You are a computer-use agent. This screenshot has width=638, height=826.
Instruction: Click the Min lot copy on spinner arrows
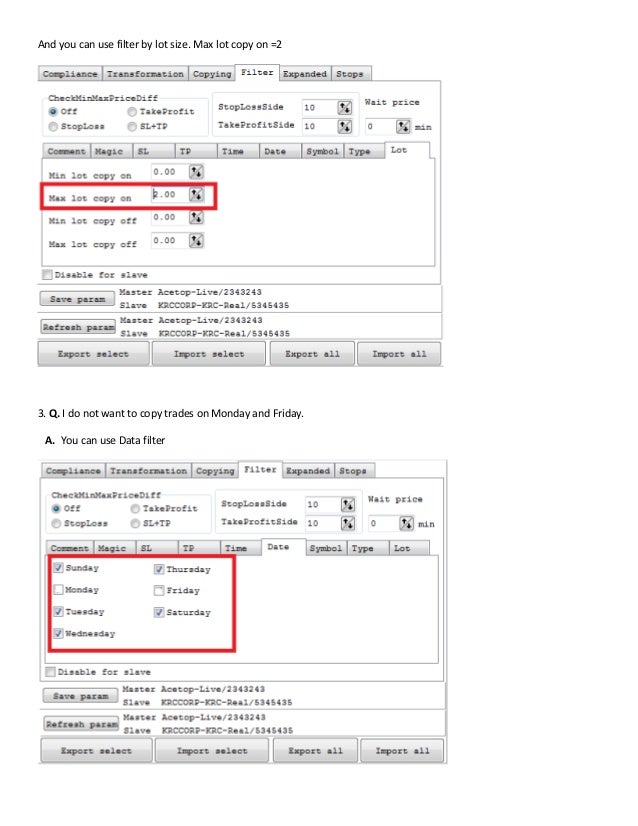pyautogui.click(x=196, y=172)
